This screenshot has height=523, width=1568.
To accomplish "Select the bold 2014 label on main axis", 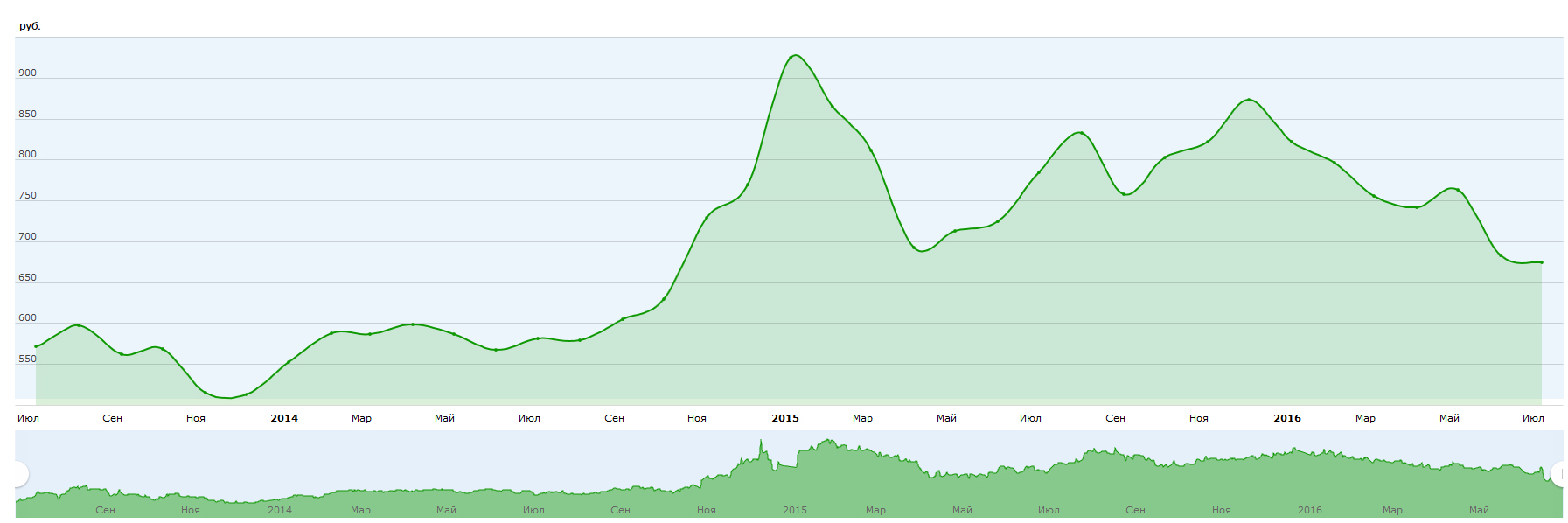I will click(x=283, y=418).
